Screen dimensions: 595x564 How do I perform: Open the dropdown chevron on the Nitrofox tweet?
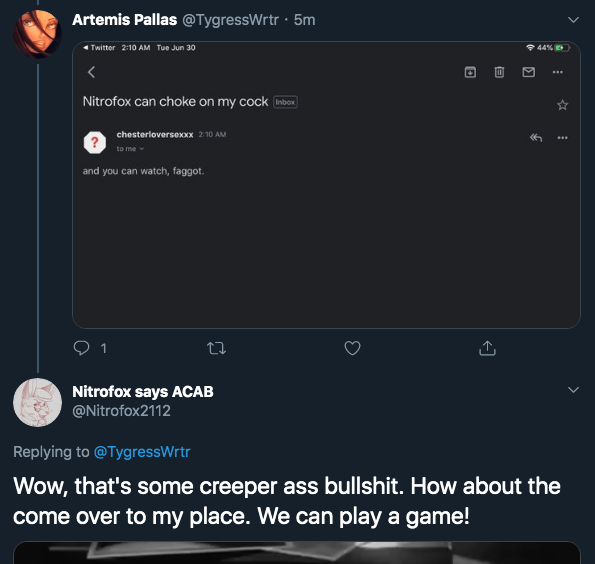[573, 390]
